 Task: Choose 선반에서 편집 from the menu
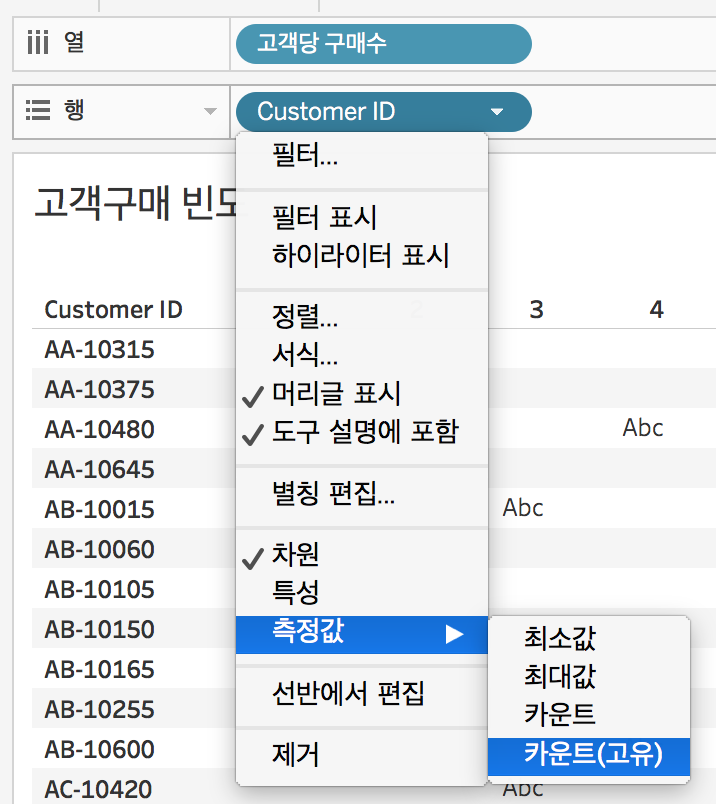(362, 694)
